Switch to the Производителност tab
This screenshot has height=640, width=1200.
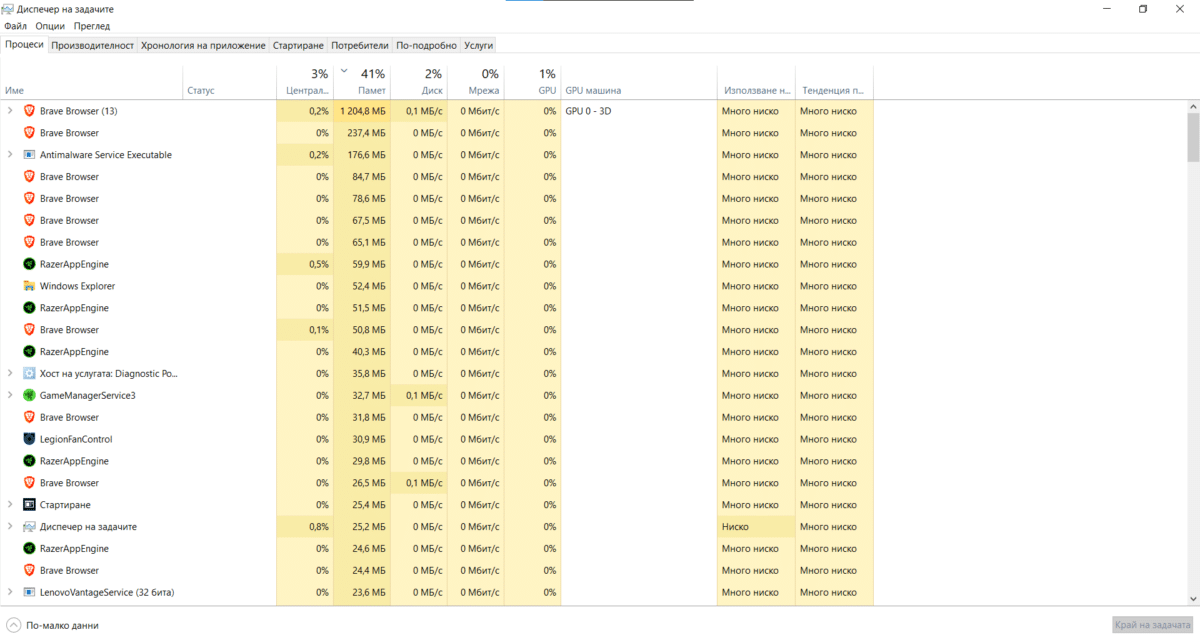pyautogui.click(x=93, y=45)
